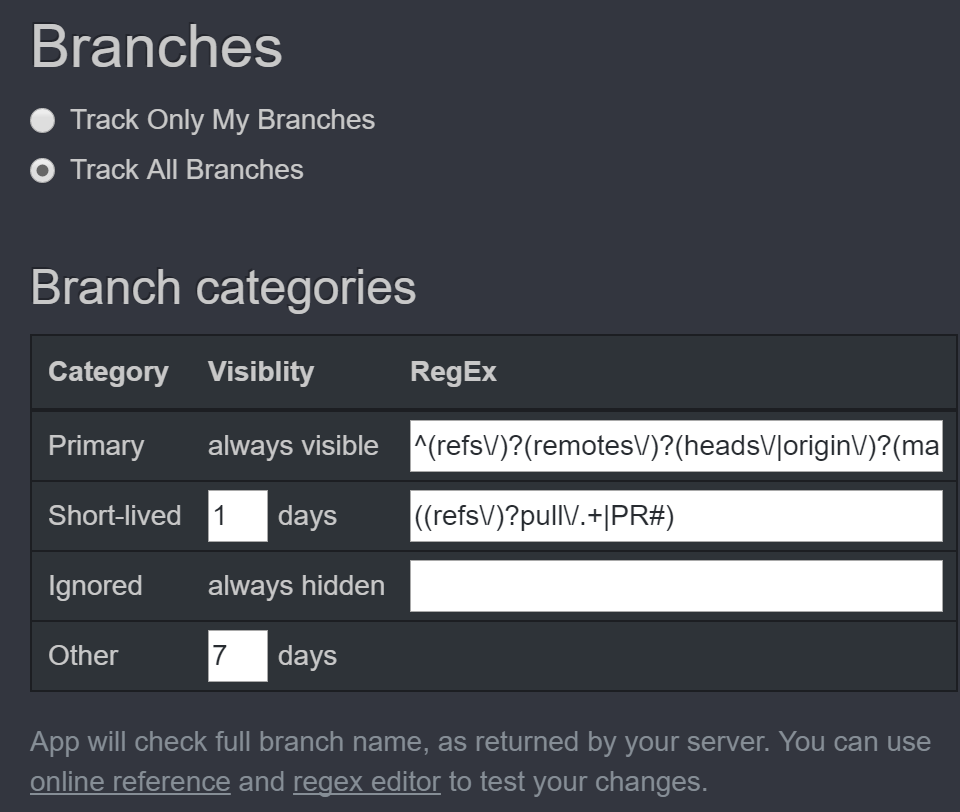Image resolution: width=960 pixels, height=812 pixels.
Task: Select the Track All Branches radio button
Action: [42, 171]
